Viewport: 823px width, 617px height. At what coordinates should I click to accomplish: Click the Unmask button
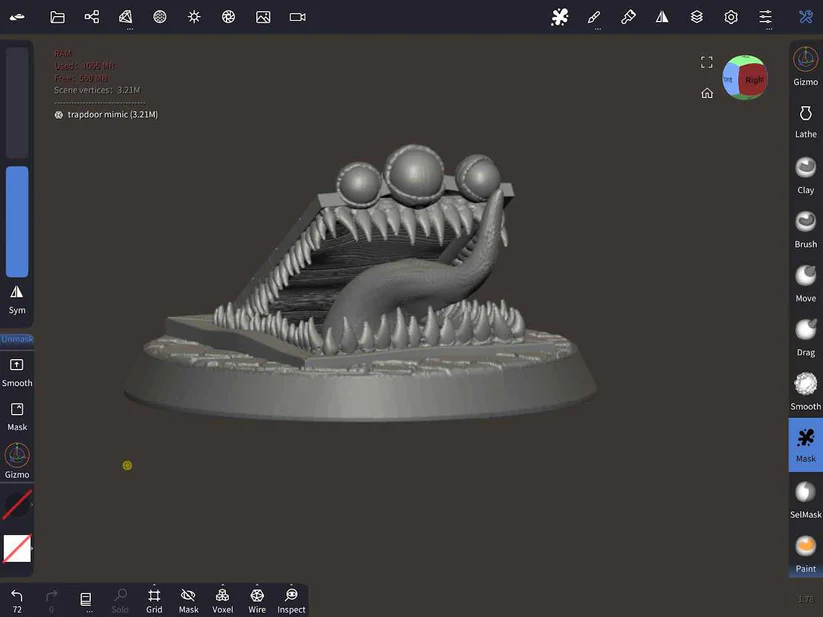(17, 339)
